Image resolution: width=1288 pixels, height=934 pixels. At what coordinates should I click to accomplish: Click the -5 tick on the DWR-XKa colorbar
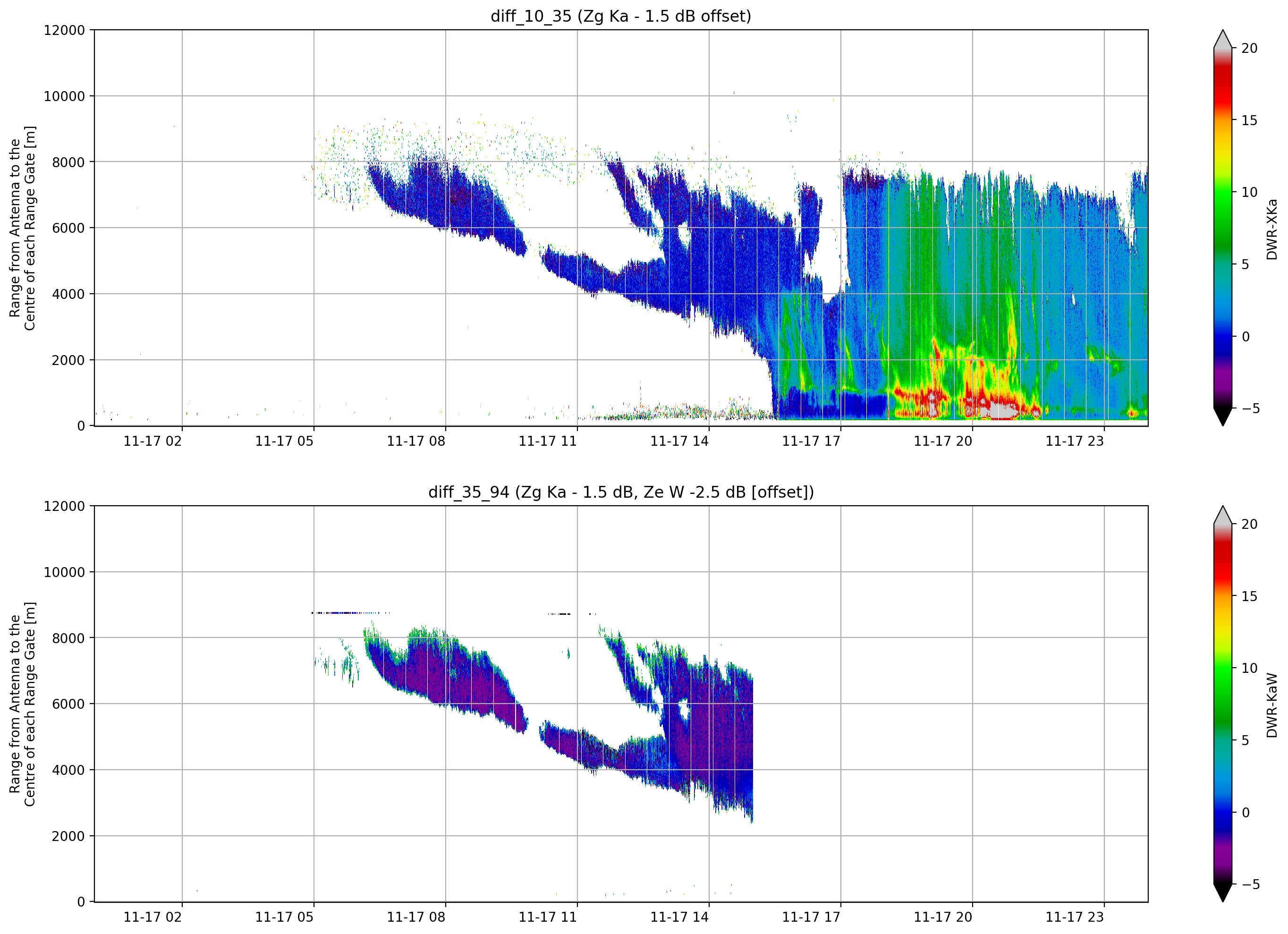click(x=1251, y=408)
